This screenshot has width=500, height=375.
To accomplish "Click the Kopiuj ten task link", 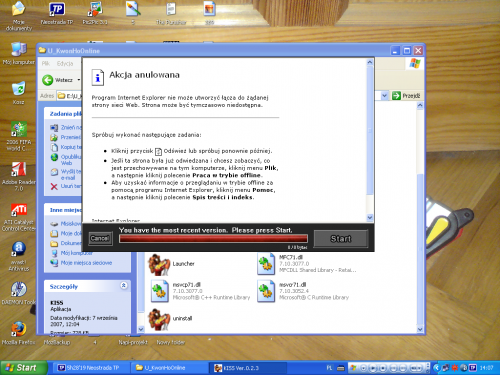I will [x=71, y=147].
